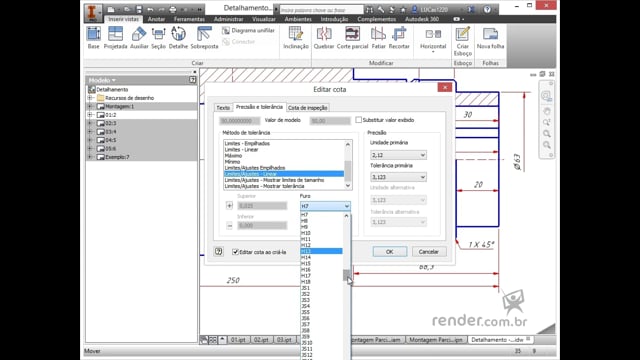
Task: Select the Base view tool
Action: pyautogui.click(x=93, y=38)
